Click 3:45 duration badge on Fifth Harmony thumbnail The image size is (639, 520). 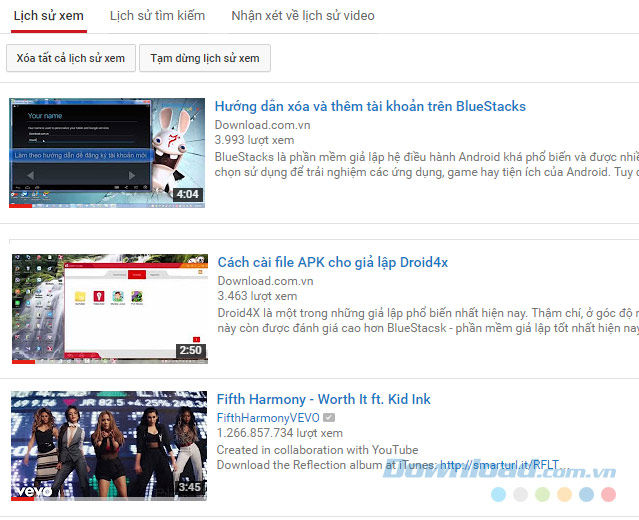pyautogui.click(x=189, y=487)
